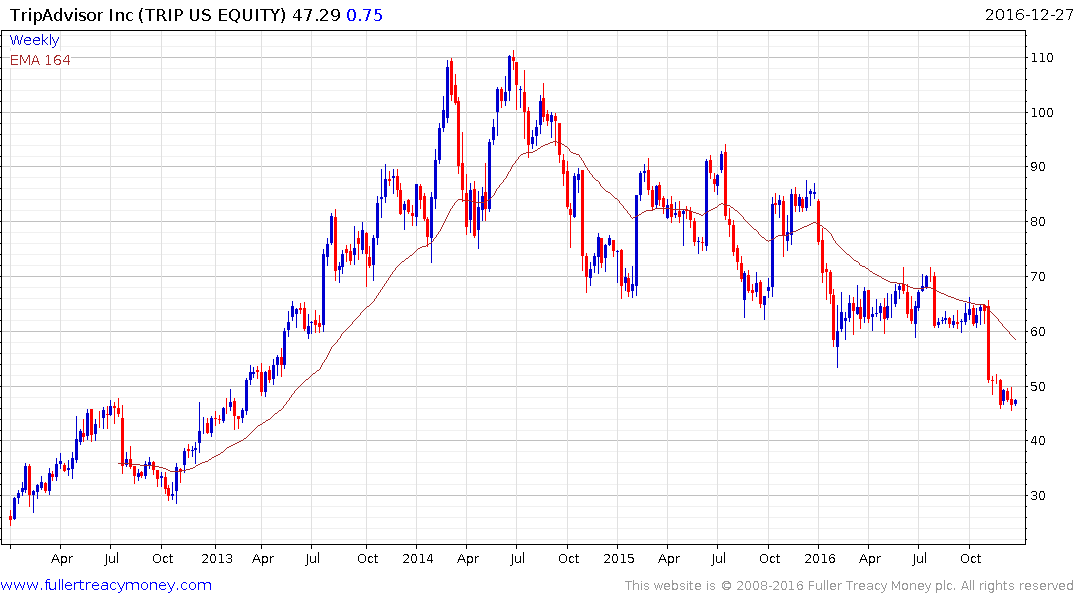Image resolution: width=1075 pixels, height=600 pixels.
Task: Click the 2015 year axis label
Action: coord(619,558)
